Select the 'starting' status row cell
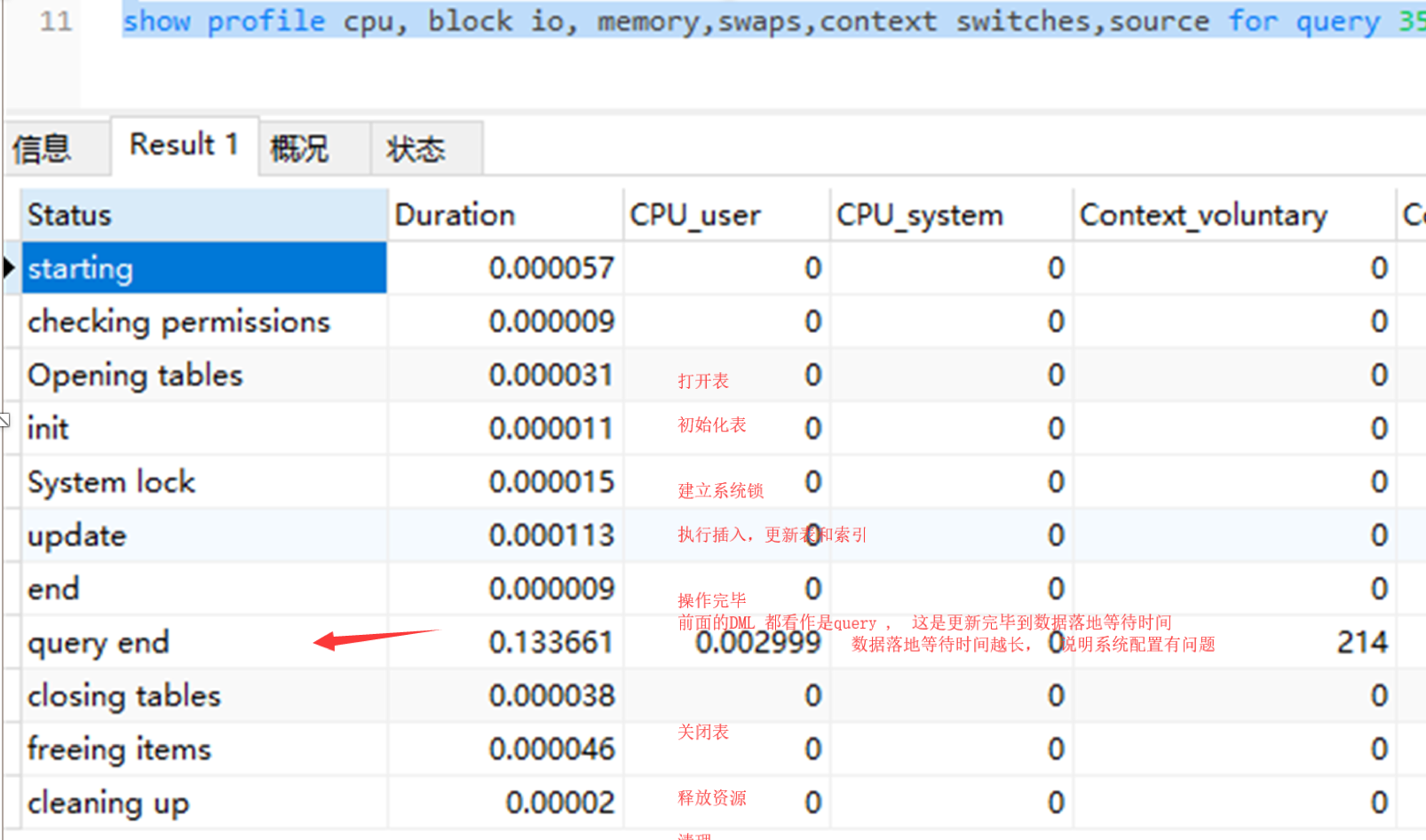This screenshot has height=840, width=1426. pos(204,268)
